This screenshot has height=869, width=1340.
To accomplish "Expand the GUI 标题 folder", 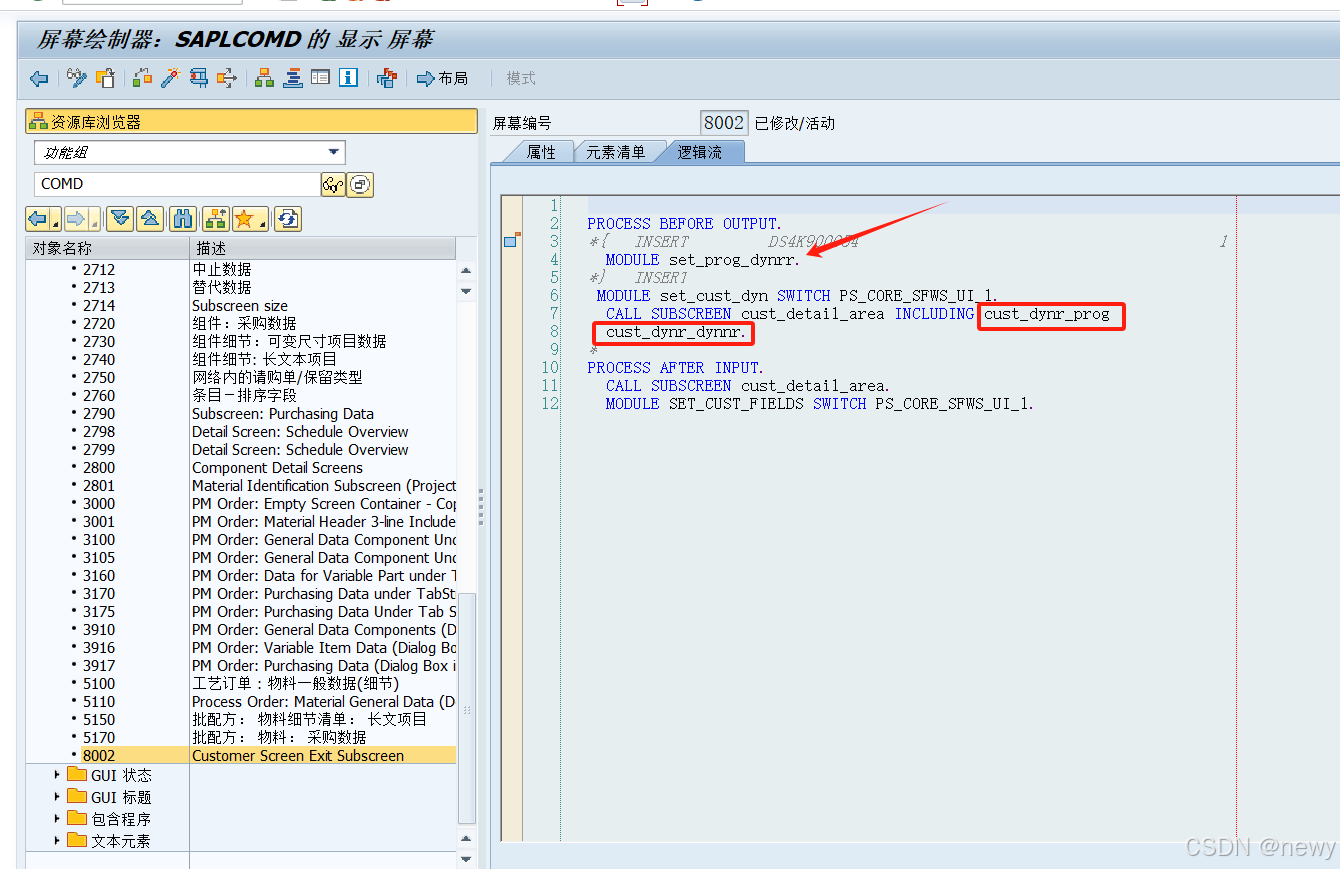I will click(x=57, y=797).
